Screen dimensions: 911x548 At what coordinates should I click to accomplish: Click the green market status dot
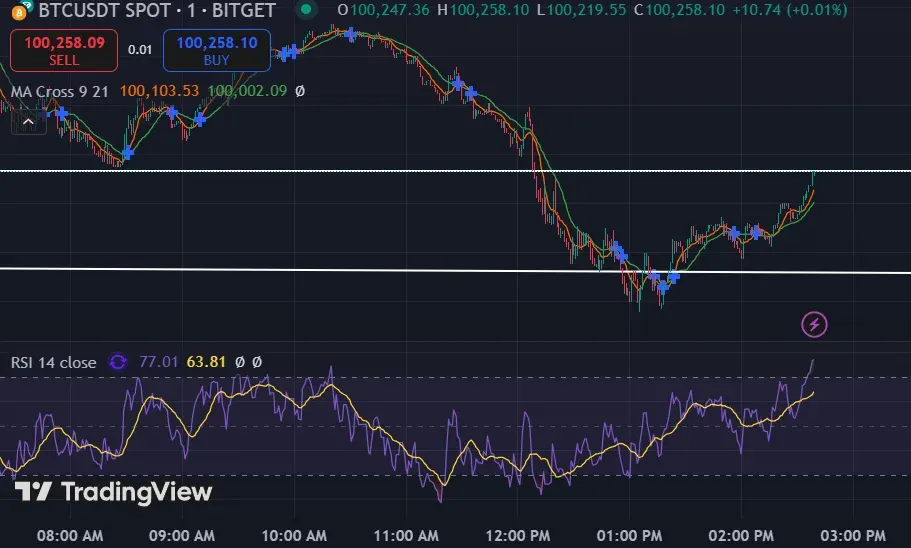tap(306, 10)
